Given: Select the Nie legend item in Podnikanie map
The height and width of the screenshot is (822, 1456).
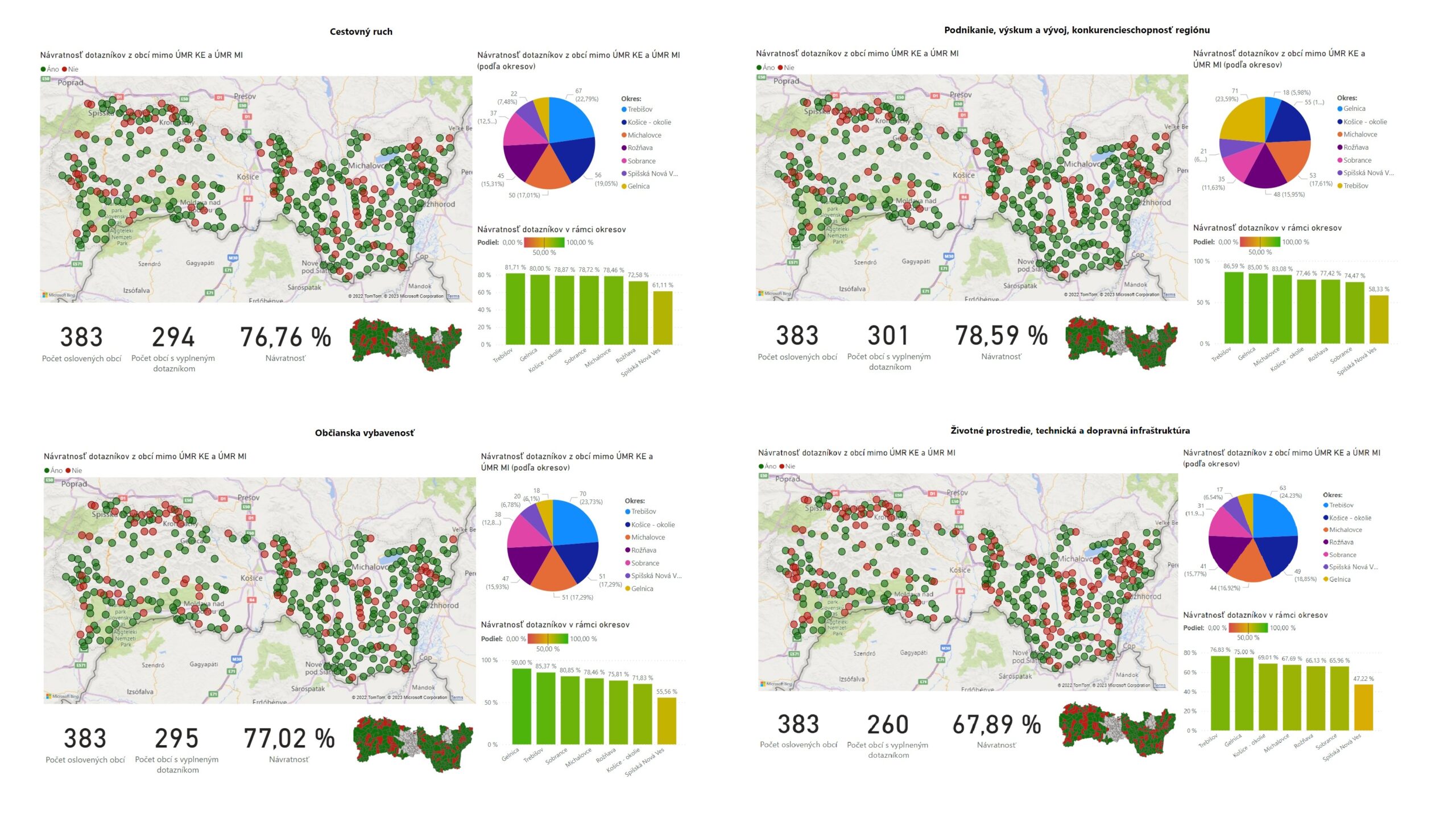Looking at the screenshot, I should pyautogui.click(x=786, y=68).
